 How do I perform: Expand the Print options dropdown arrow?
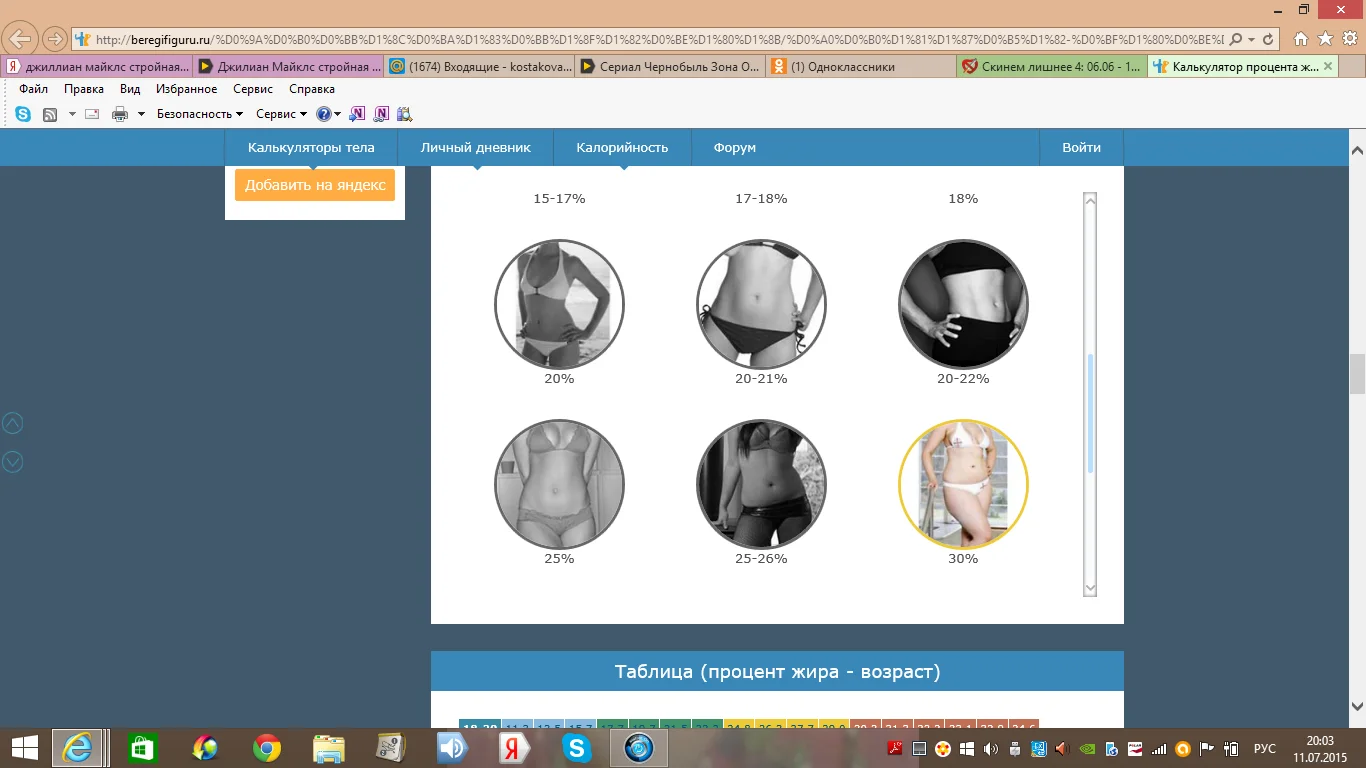click(141, 114)
